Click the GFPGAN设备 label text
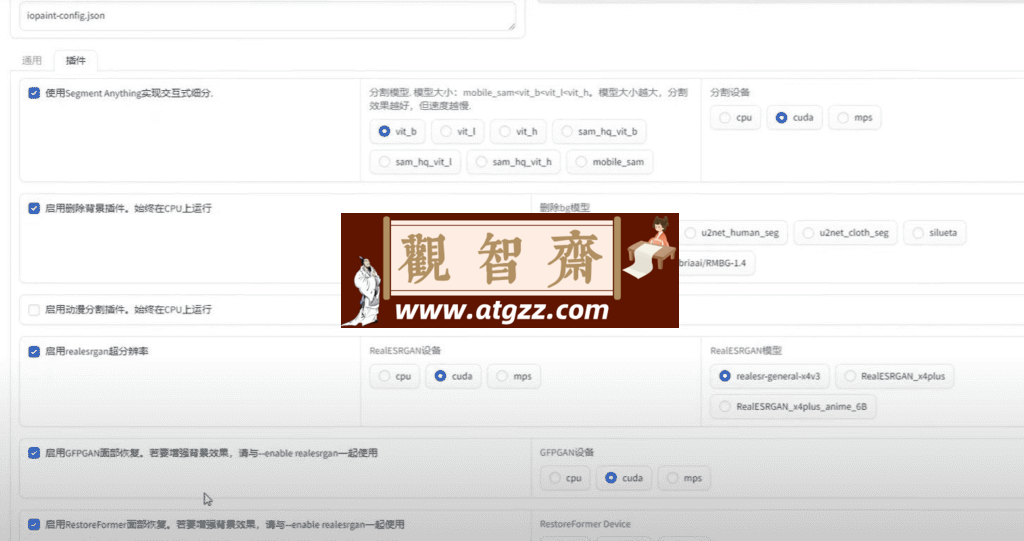This screenshot has height=541, width=1024. click(x=567, y=452)
